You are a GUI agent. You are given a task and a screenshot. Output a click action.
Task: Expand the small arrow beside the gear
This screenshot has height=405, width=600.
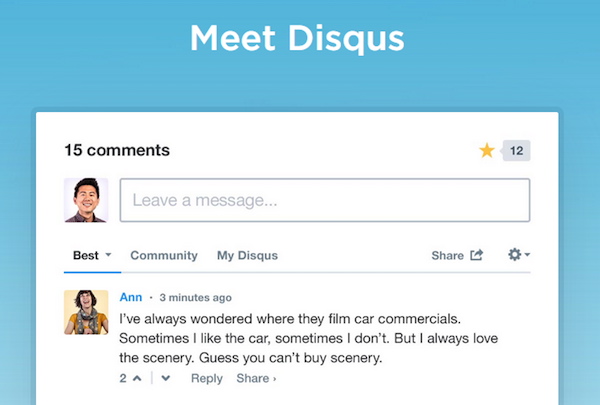527,255
